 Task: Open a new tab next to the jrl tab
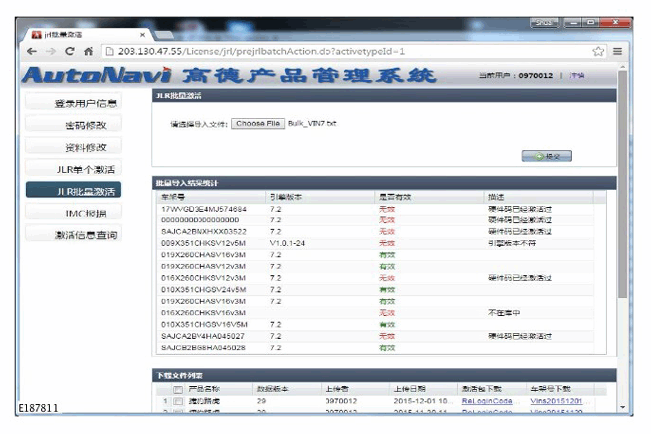point(165,35)
